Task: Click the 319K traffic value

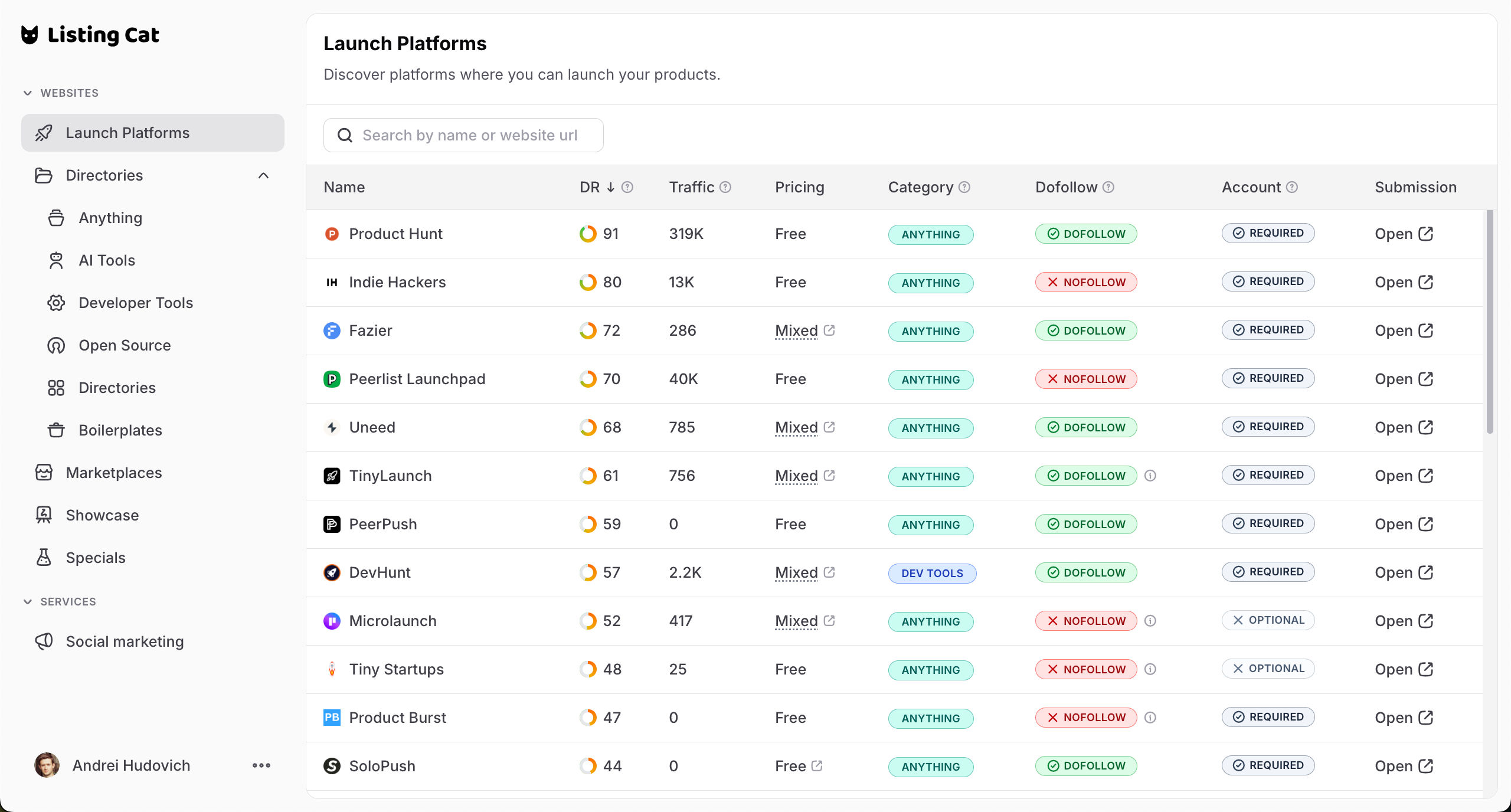Action: 686,234
